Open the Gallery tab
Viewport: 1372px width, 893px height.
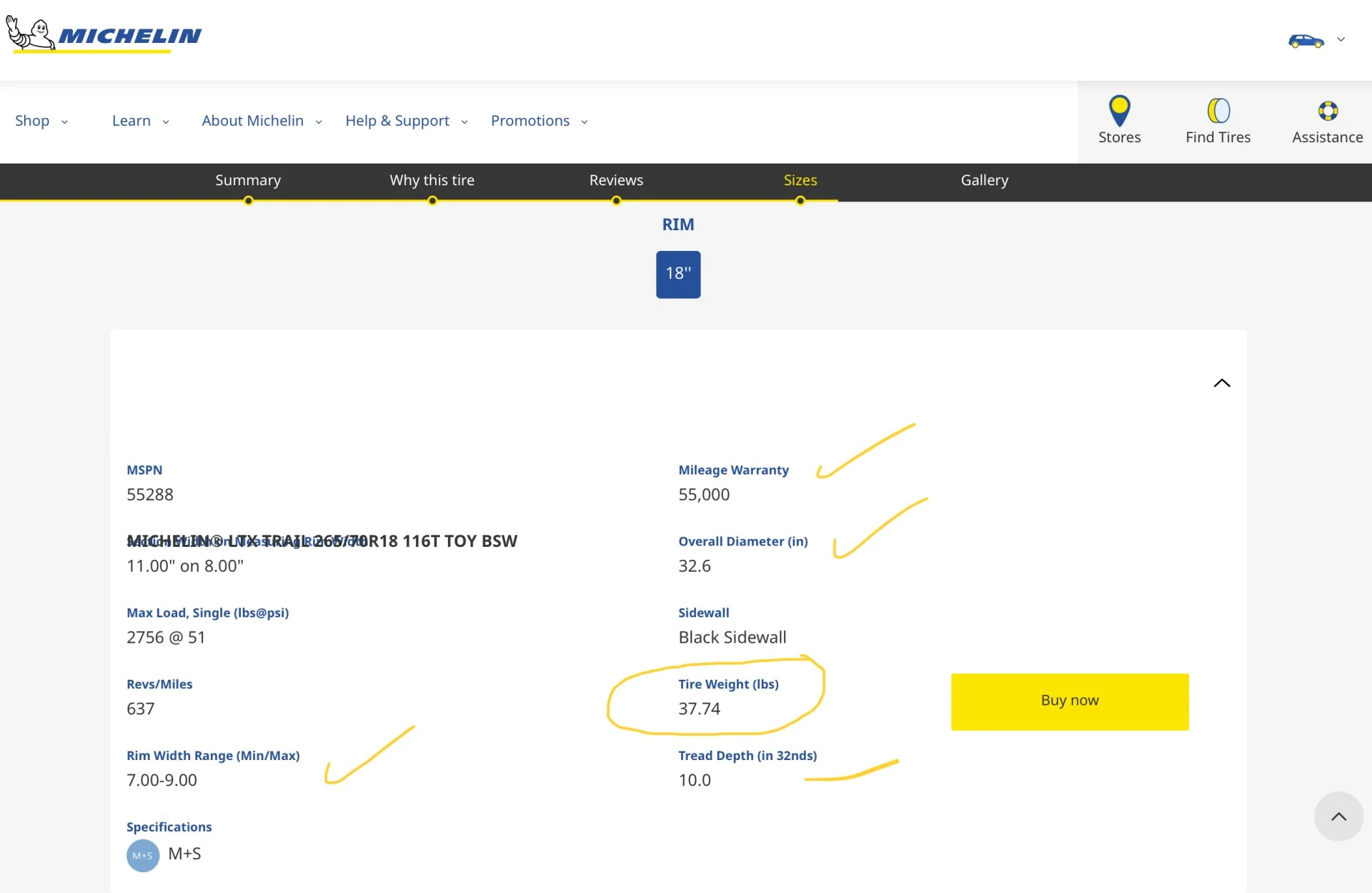click(x=984, y=180)
